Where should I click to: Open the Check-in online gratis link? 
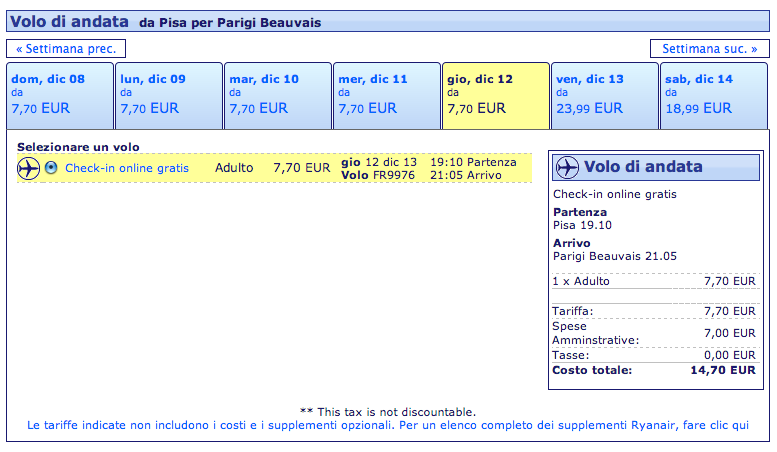coord(127,168)
